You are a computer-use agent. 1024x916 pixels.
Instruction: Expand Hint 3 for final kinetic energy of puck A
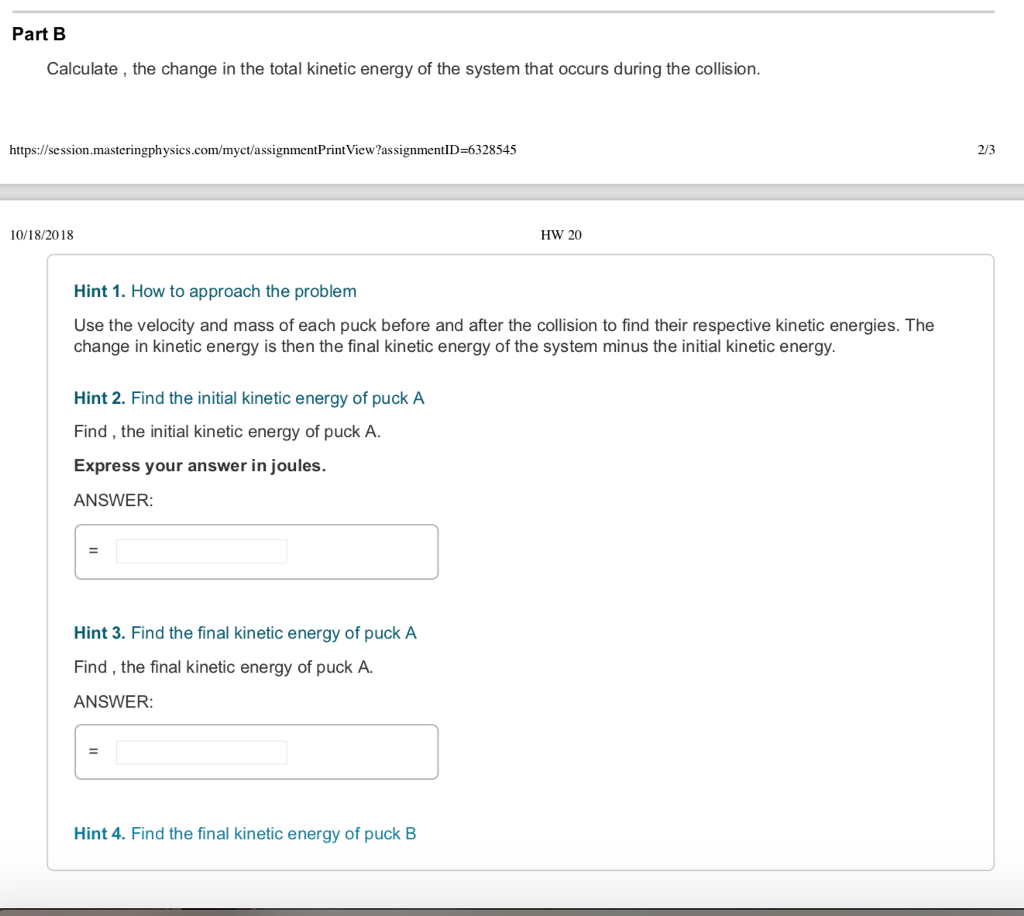click(x=245, y=632)
